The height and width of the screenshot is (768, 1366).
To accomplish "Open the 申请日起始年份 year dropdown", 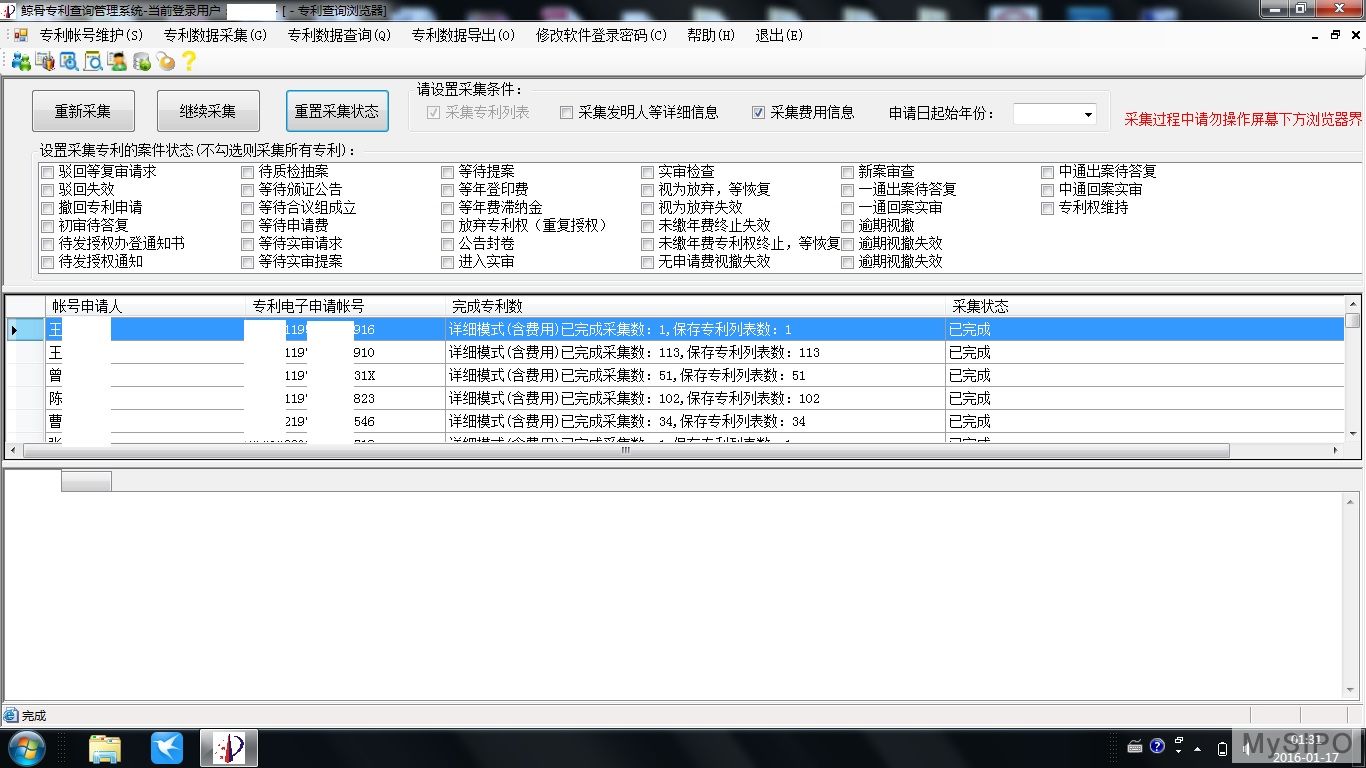I will (1088, 115).
